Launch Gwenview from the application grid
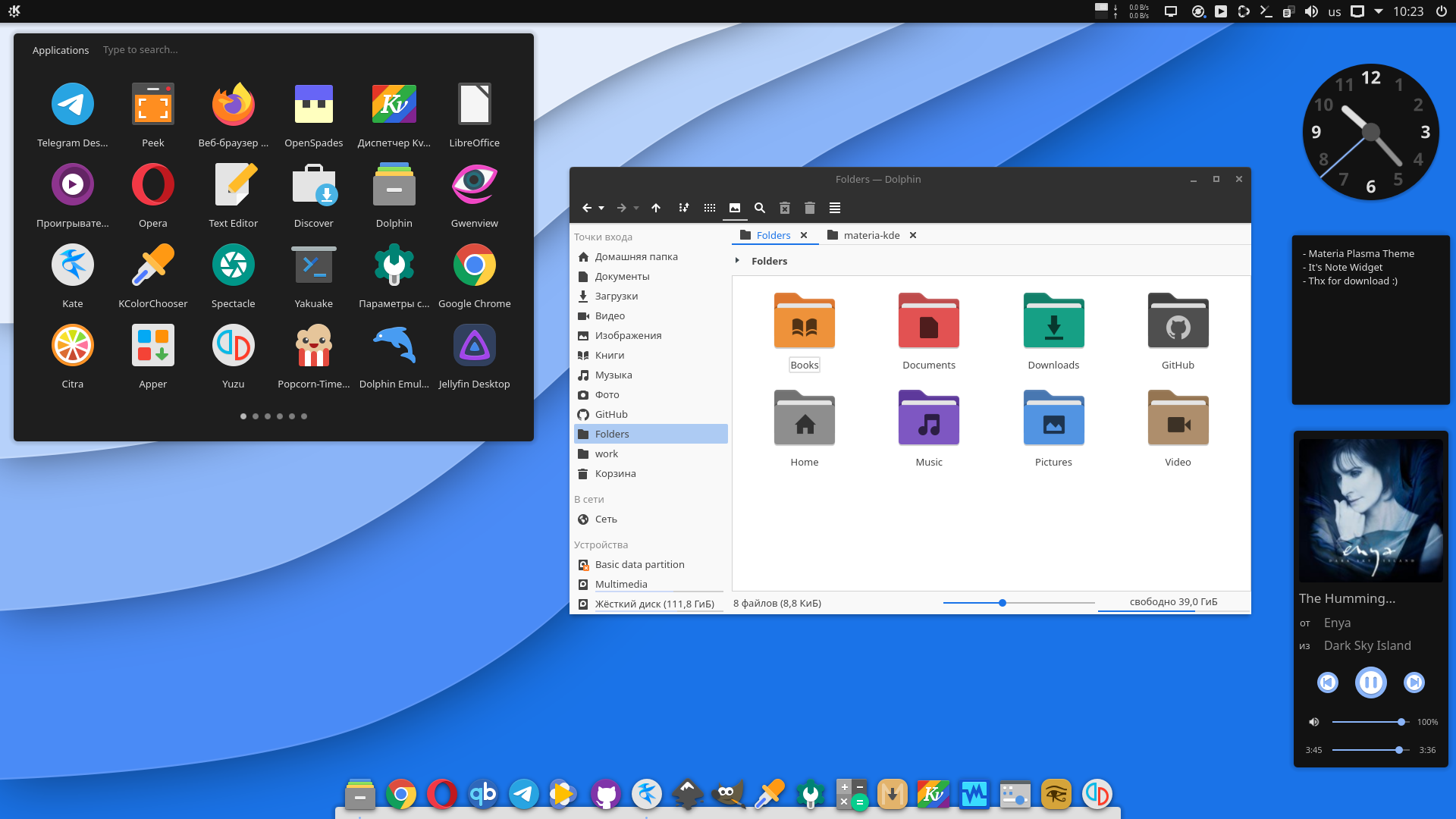This screenshot has width=1456, height=819. tap(475, 196)
